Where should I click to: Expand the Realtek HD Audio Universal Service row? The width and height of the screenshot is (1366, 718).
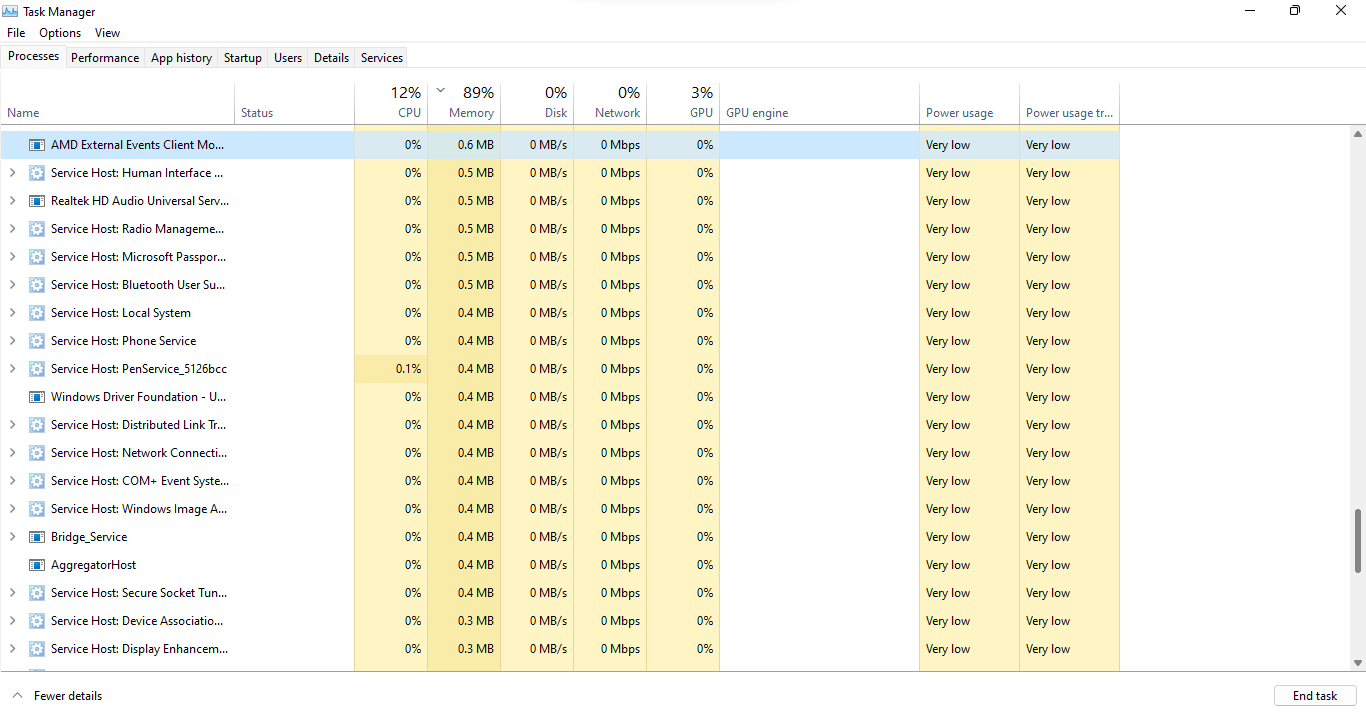pos(12,201)
